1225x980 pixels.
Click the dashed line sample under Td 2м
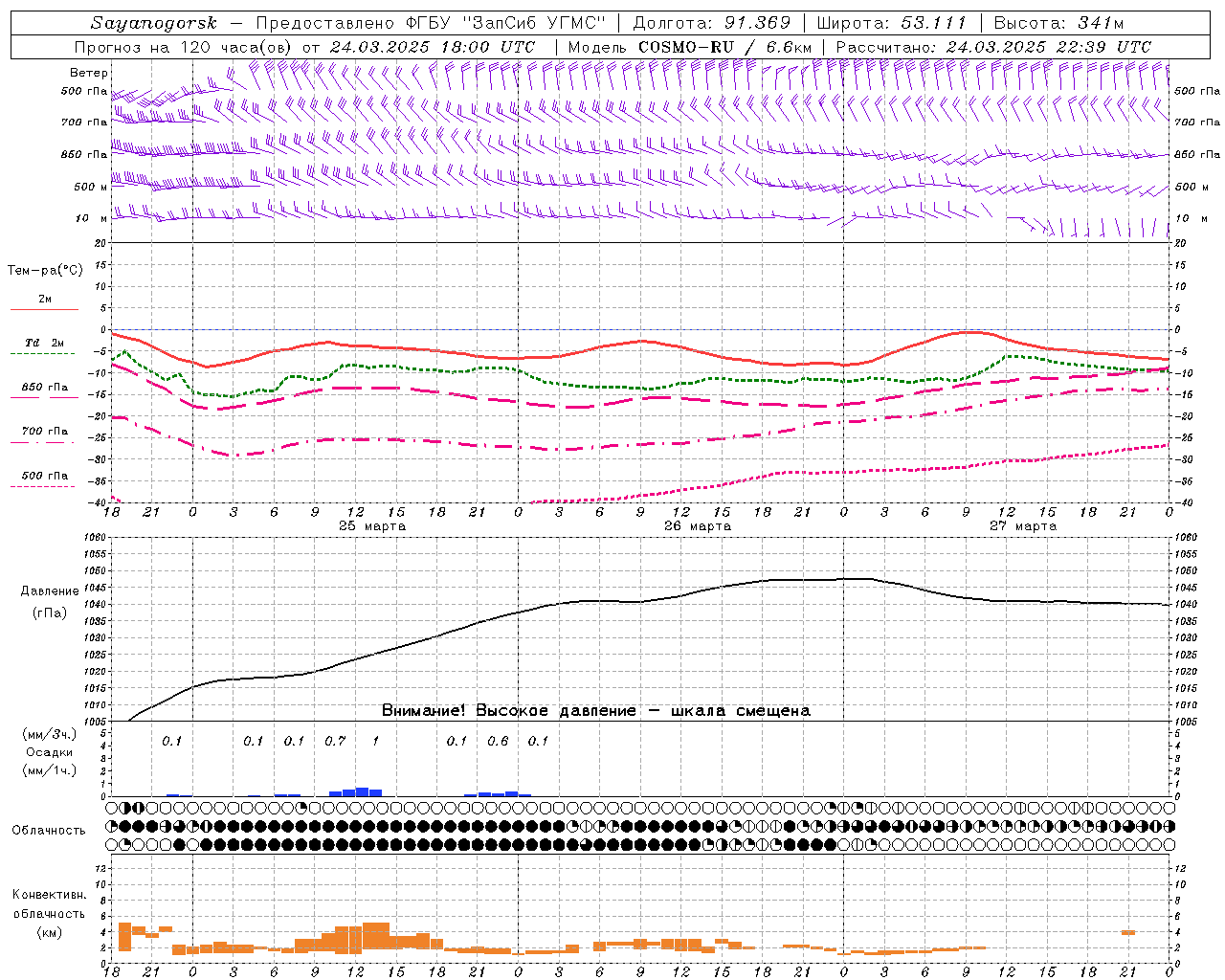point(44,354)
